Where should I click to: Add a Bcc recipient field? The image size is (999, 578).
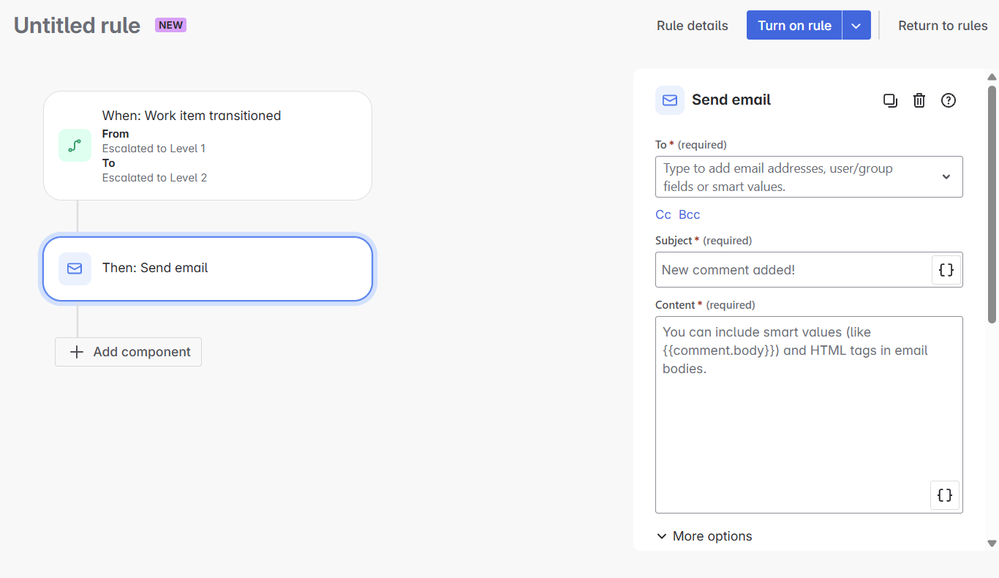[x=689, y=215]
